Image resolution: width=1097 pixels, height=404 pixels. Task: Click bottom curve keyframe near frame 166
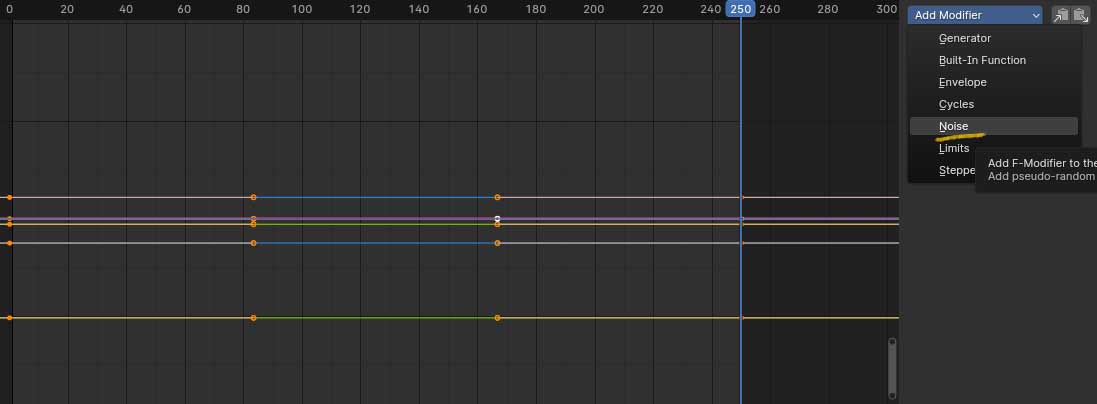coord(497,318)
